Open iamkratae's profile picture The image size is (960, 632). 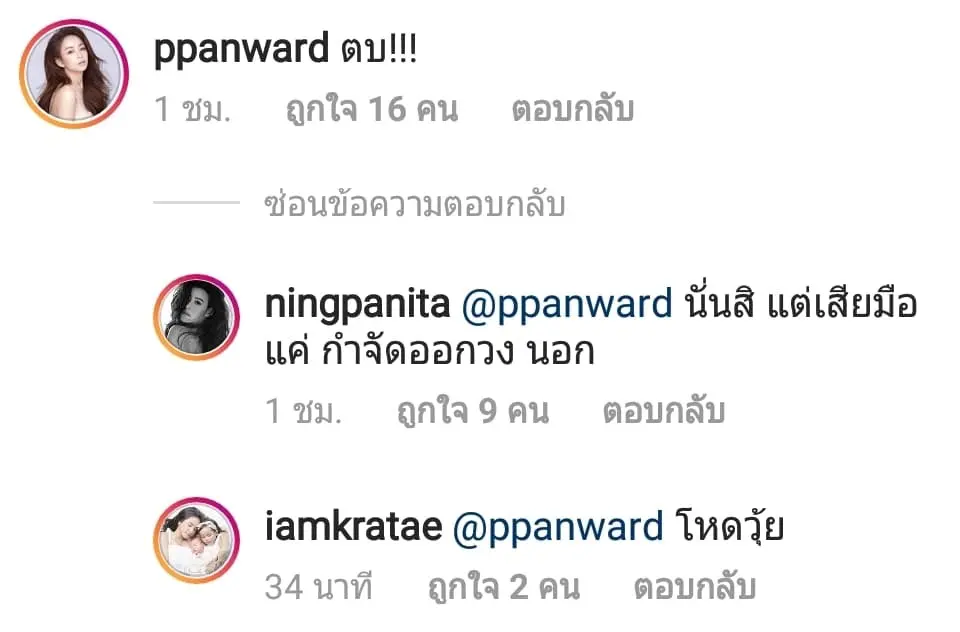[197, 540]
